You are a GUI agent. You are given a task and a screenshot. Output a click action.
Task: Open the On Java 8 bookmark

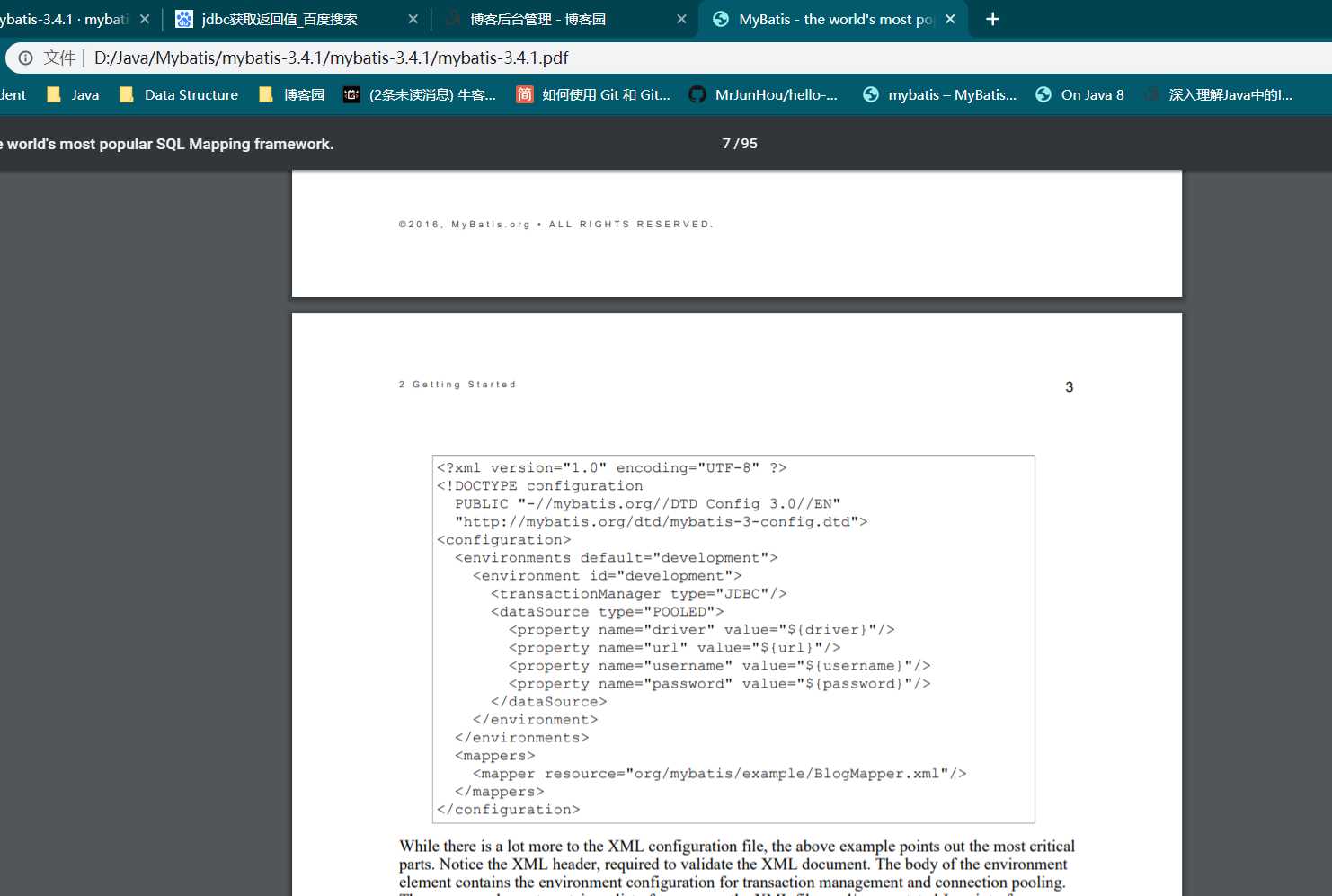click(1079, 94)
